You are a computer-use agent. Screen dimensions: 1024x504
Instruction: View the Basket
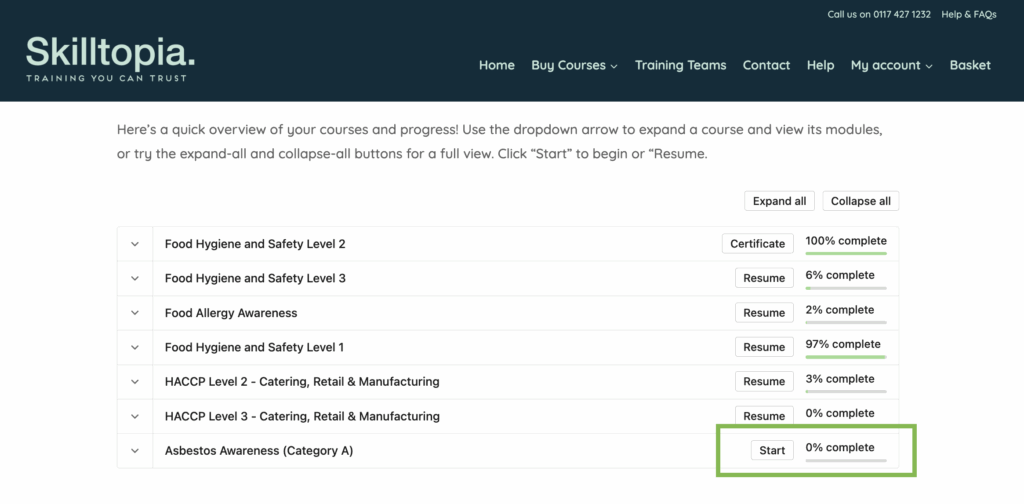[x=970, y=65]
